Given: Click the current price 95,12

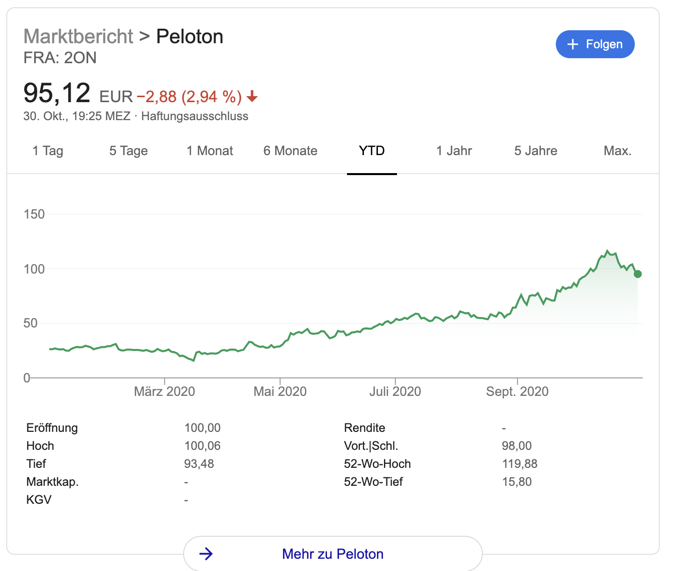Looking at the screenshot, I should pyautogui.click(x=57, y=94).
